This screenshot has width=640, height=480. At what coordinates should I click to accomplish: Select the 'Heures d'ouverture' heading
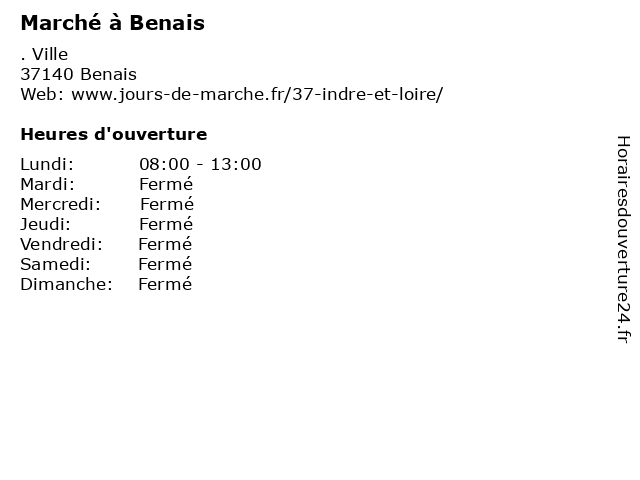click(x=114, y=134)
